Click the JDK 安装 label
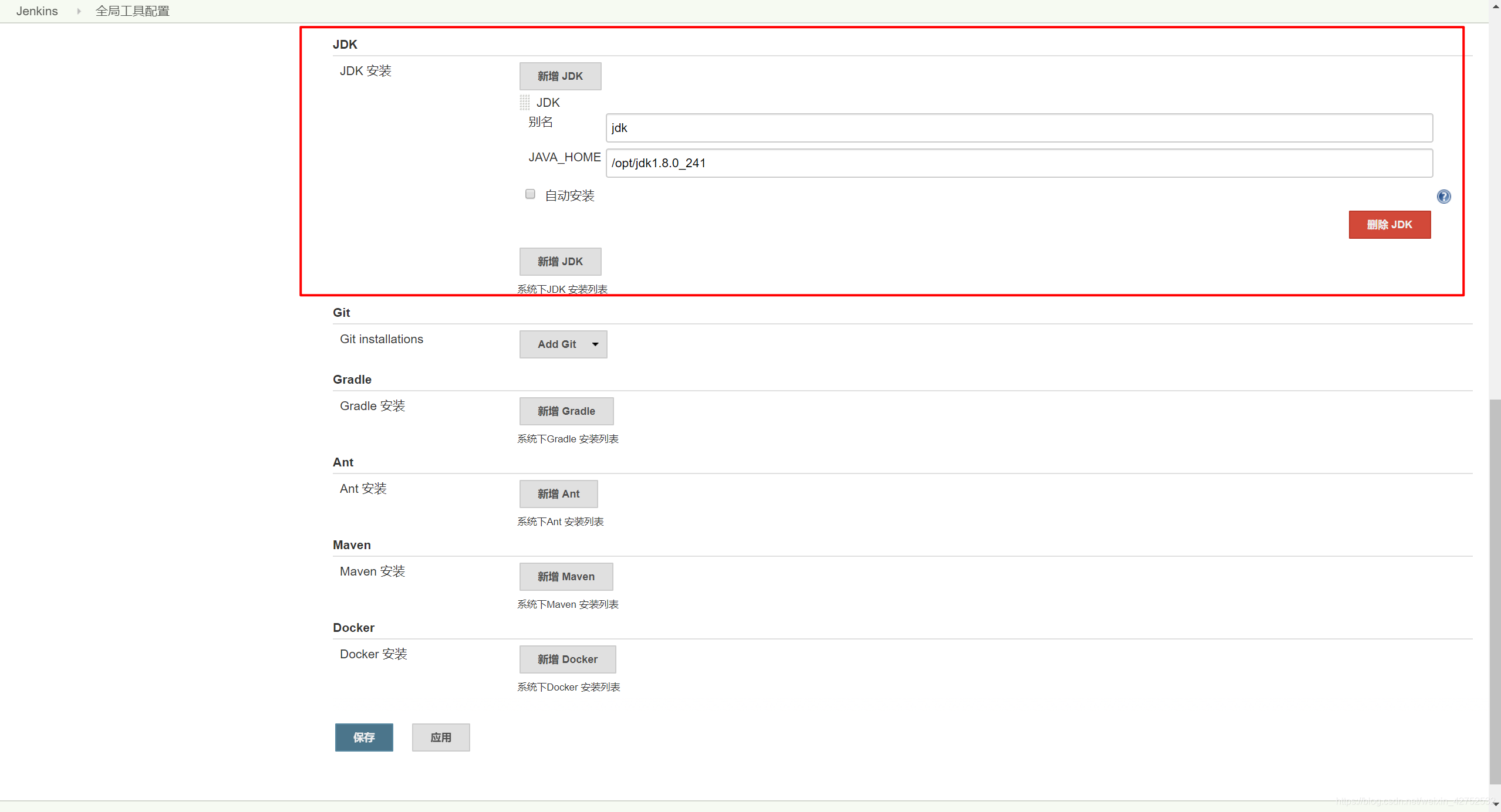Viewport: 1501px width, 812px height. pos(365,71)
